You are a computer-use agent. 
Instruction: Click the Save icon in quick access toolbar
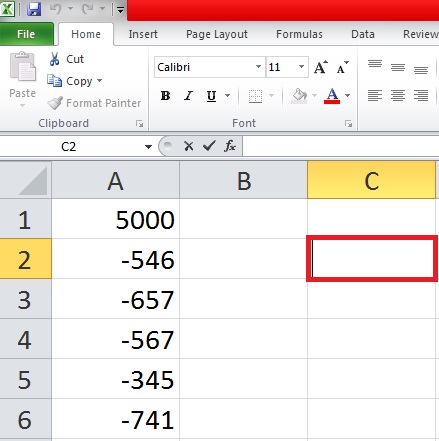pyautogui.click(x=34, y=9)
